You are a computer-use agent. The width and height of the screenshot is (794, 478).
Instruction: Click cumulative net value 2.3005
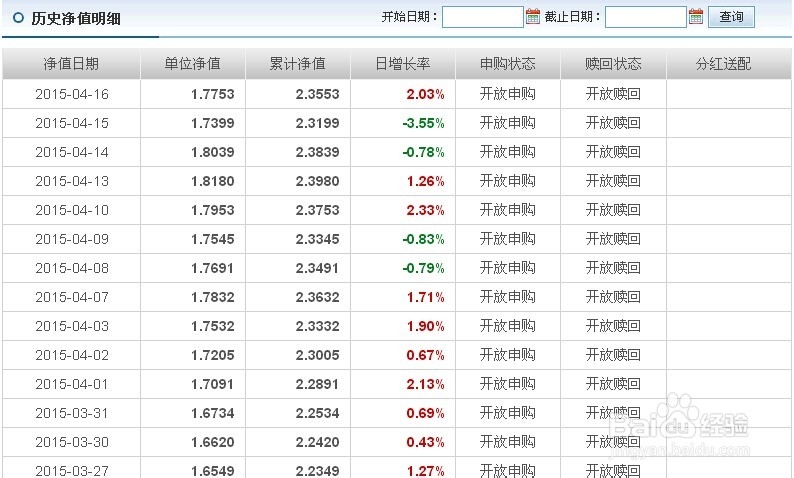(317, 355)
